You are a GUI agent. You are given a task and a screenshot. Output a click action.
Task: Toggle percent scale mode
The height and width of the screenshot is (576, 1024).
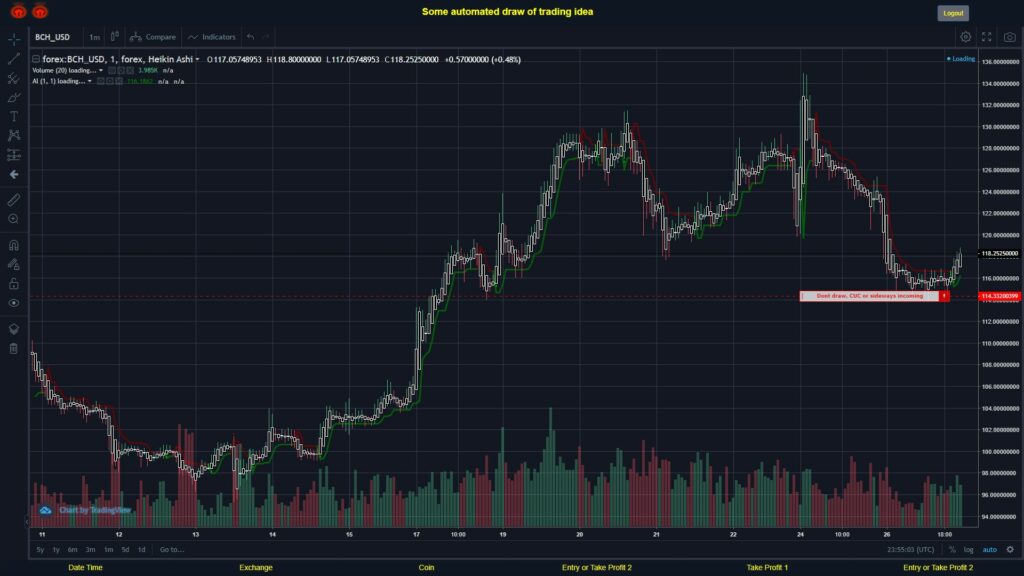(952, 550)
